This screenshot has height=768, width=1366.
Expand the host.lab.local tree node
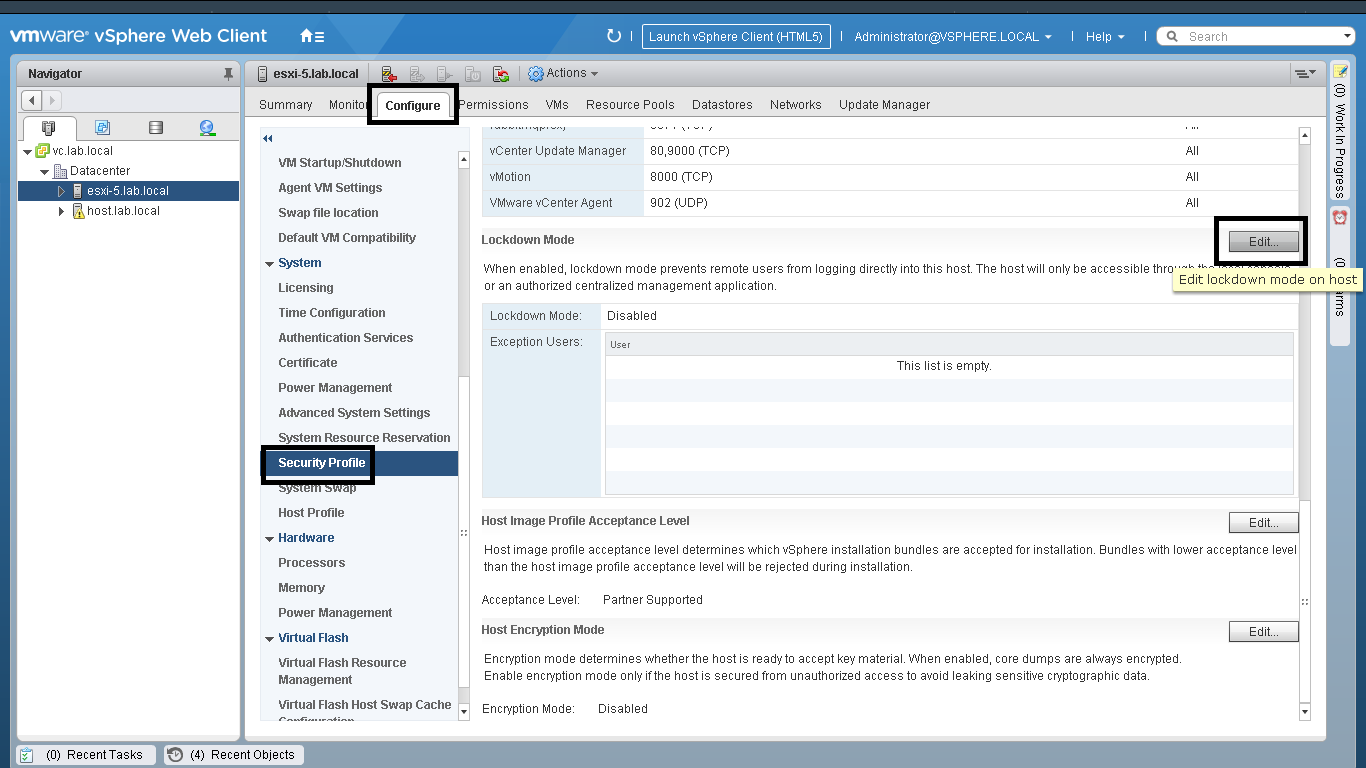tap(61, 211)
